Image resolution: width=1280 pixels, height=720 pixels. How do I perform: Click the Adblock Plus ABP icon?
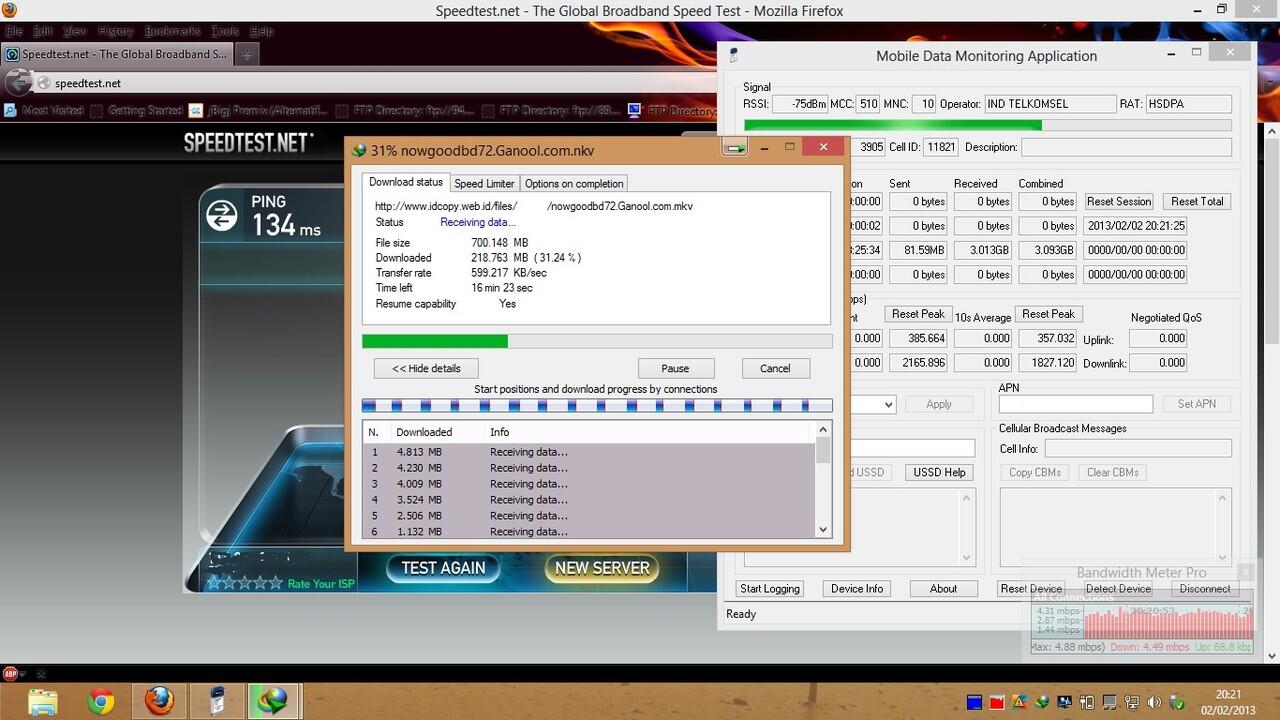[10, 673]
